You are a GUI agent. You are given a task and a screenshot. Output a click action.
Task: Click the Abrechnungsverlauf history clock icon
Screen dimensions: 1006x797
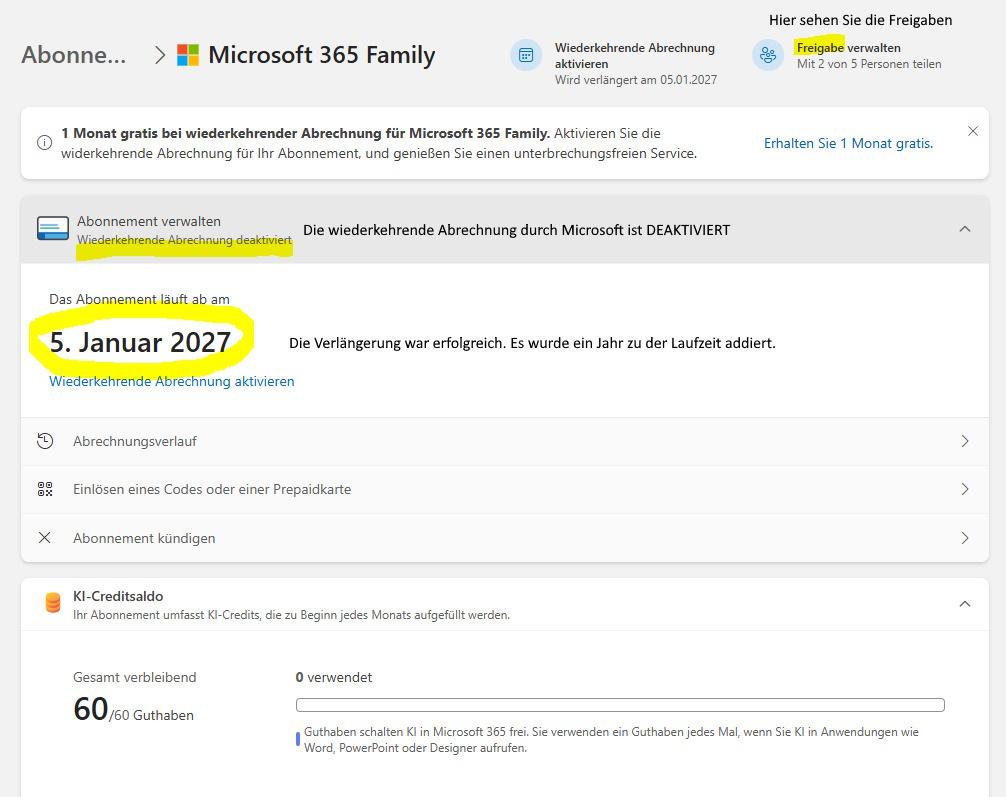click(x=44, y=441)
